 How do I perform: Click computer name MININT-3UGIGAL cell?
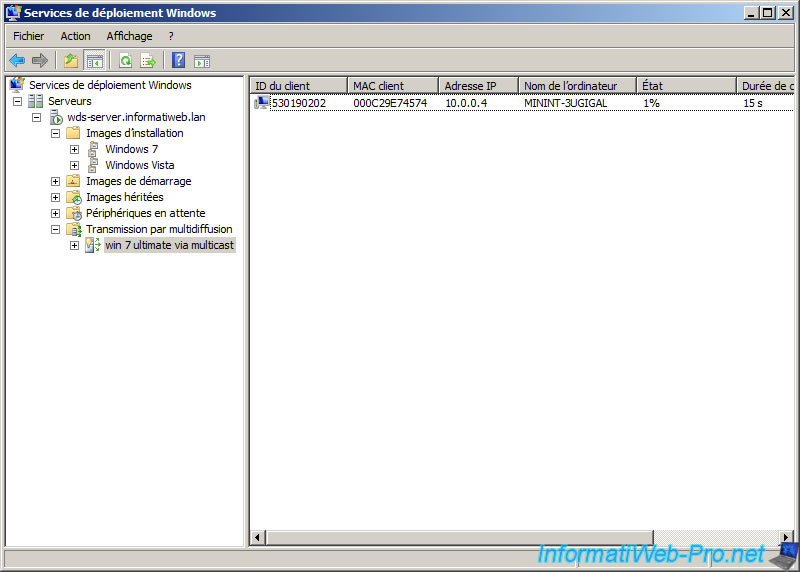coord(566,103)
